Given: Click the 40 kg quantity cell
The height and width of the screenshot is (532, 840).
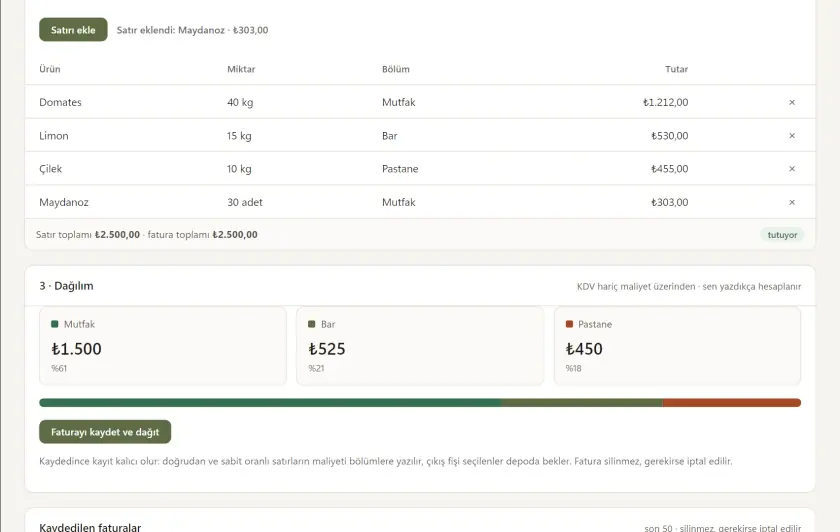Looking at the screenshot, I should (x=240, y=102).
